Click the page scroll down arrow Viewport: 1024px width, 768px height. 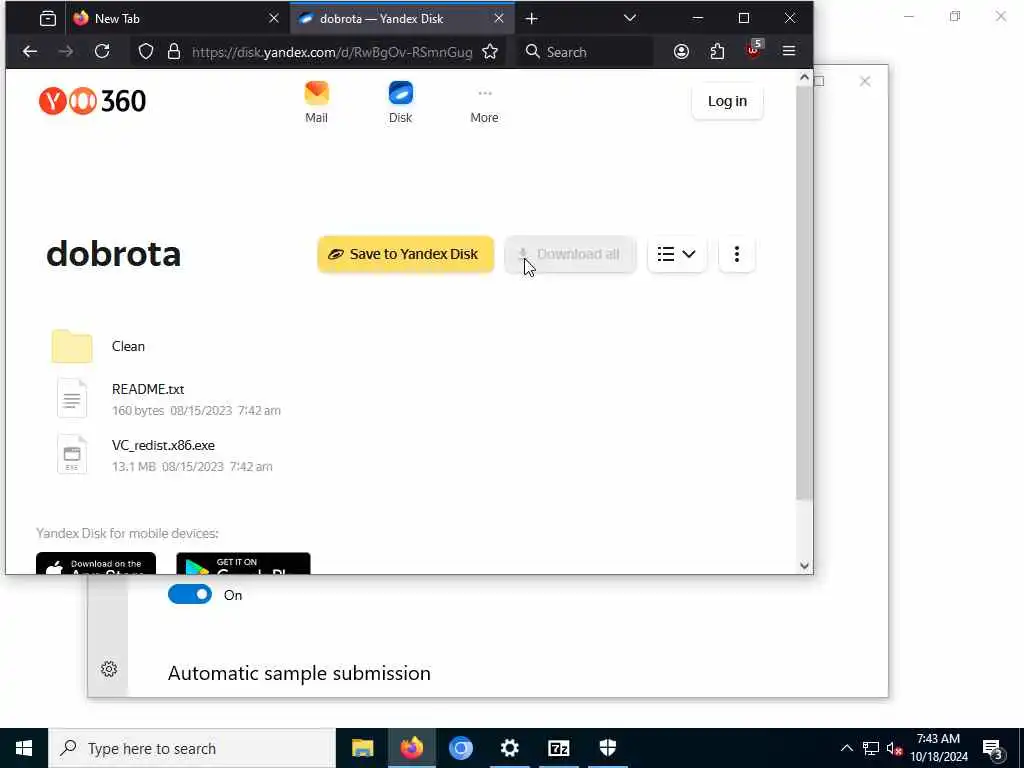point(805,566)
